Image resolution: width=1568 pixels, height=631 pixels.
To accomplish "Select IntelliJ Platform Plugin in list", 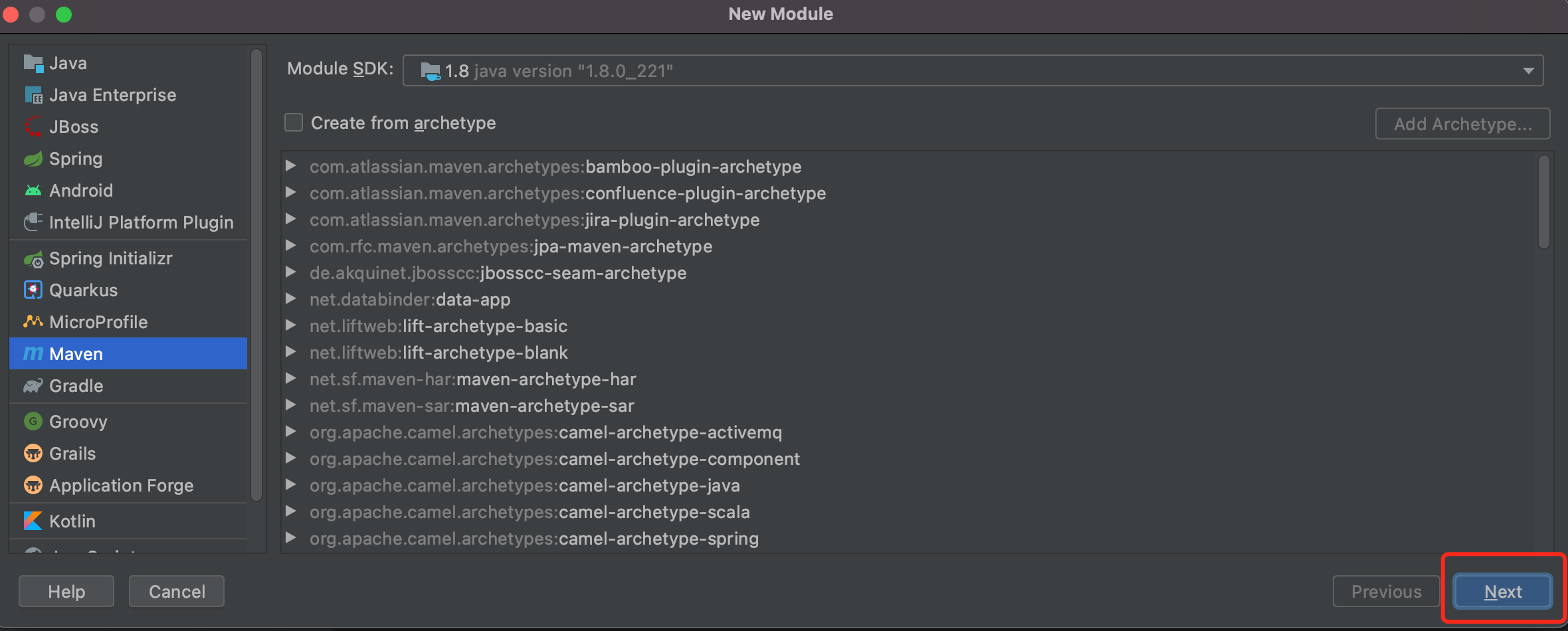I will pyautogui.click(x=141, y=223).
